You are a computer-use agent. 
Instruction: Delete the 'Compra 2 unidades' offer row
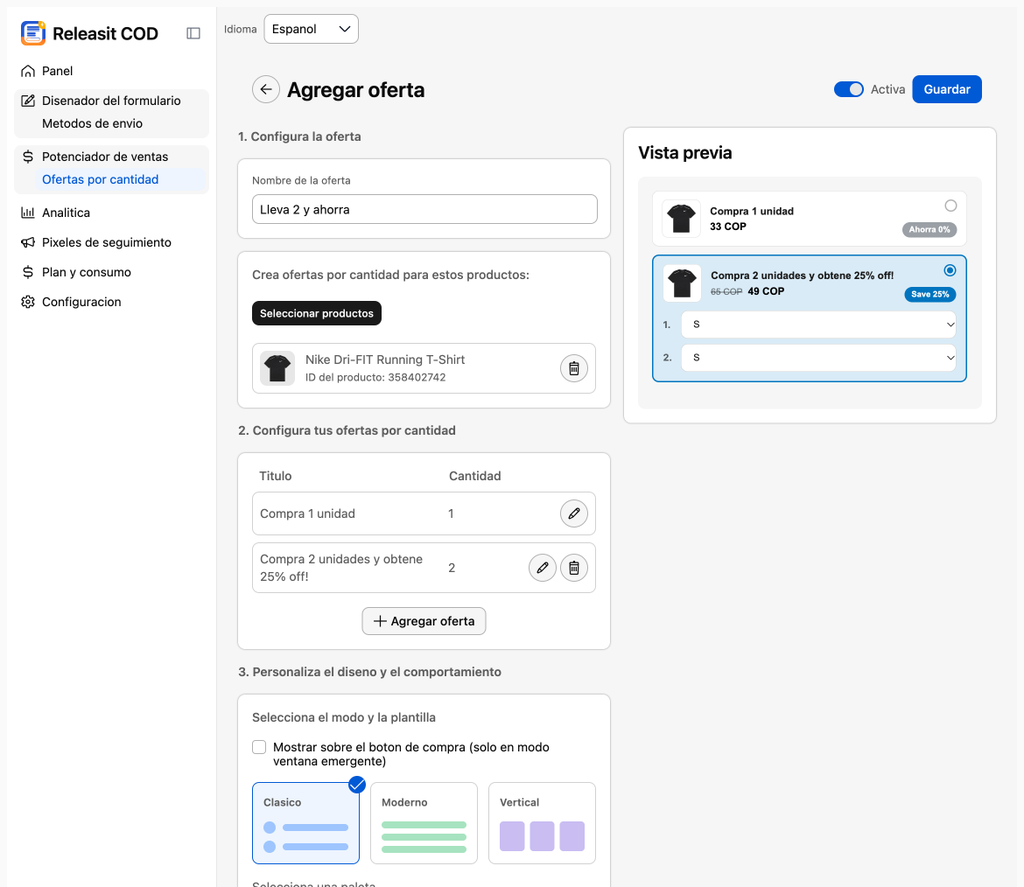click(x=574, y=568)
